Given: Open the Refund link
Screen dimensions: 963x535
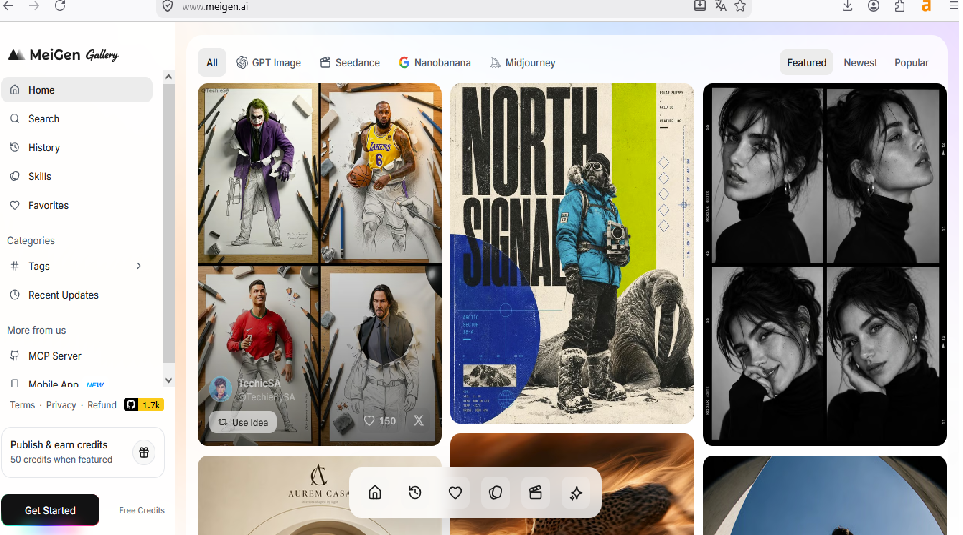Looking at the screenshot, I should [x=101, y=405].
